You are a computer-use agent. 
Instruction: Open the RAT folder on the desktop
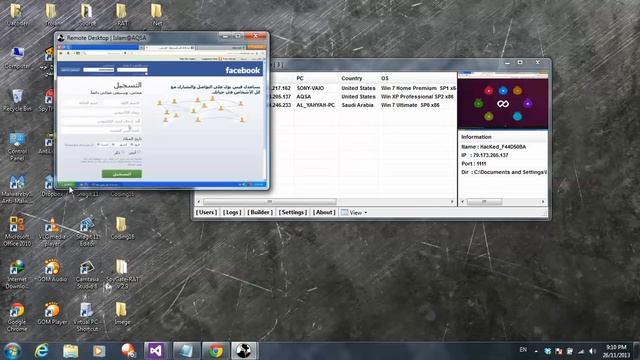click(x=122, y=14)
